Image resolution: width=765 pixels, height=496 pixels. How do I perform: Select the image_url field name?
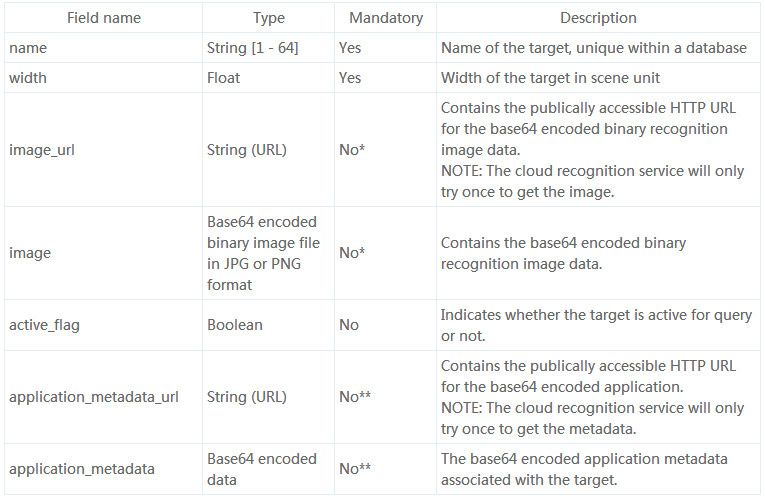coord(42,150)
